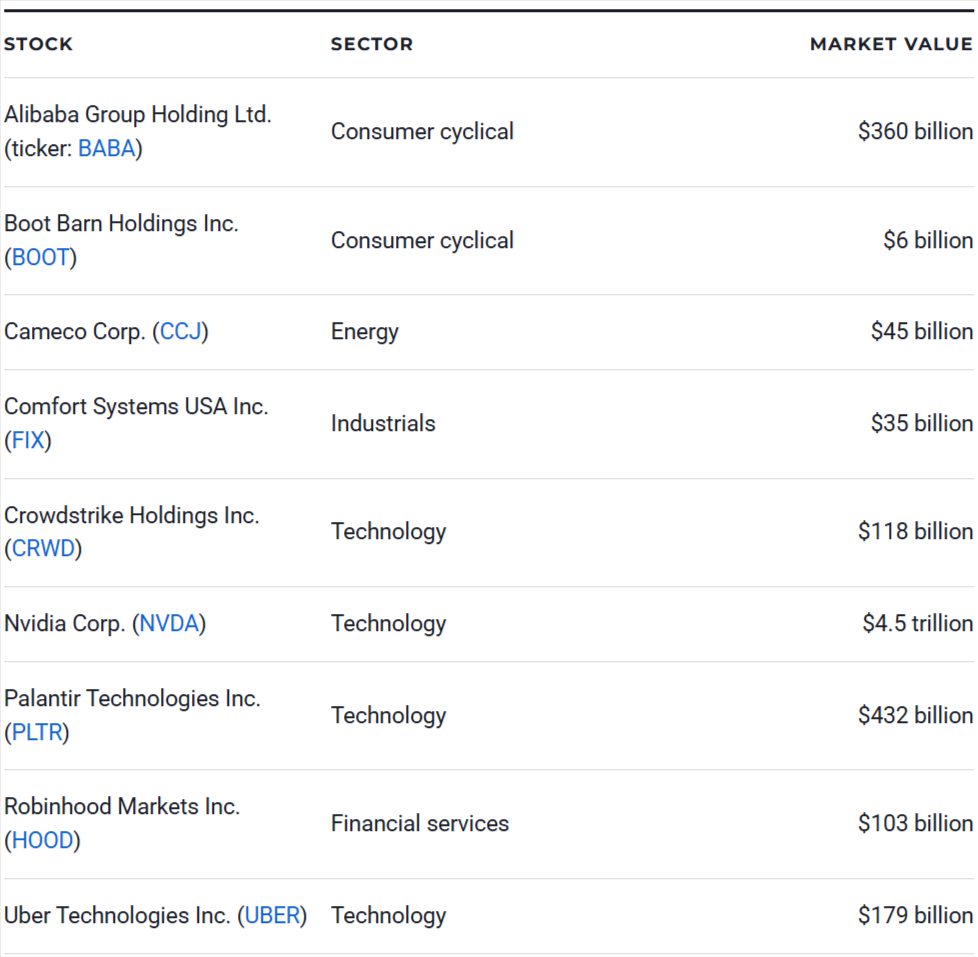Click the $103 billion market value
The image size is (978, 957).
coord(916,823)
